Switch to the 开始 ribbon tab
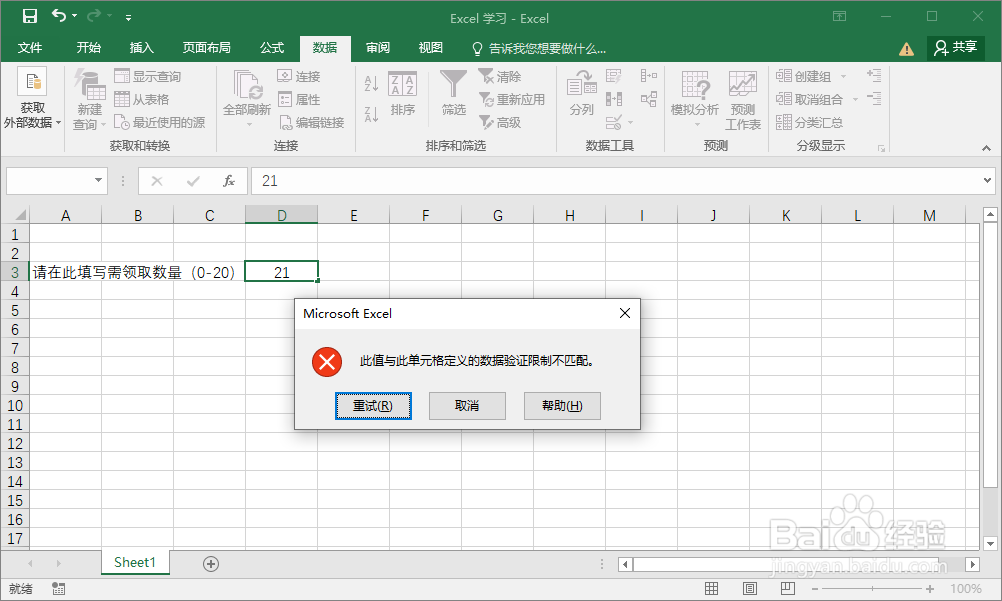 click(88, 48)
